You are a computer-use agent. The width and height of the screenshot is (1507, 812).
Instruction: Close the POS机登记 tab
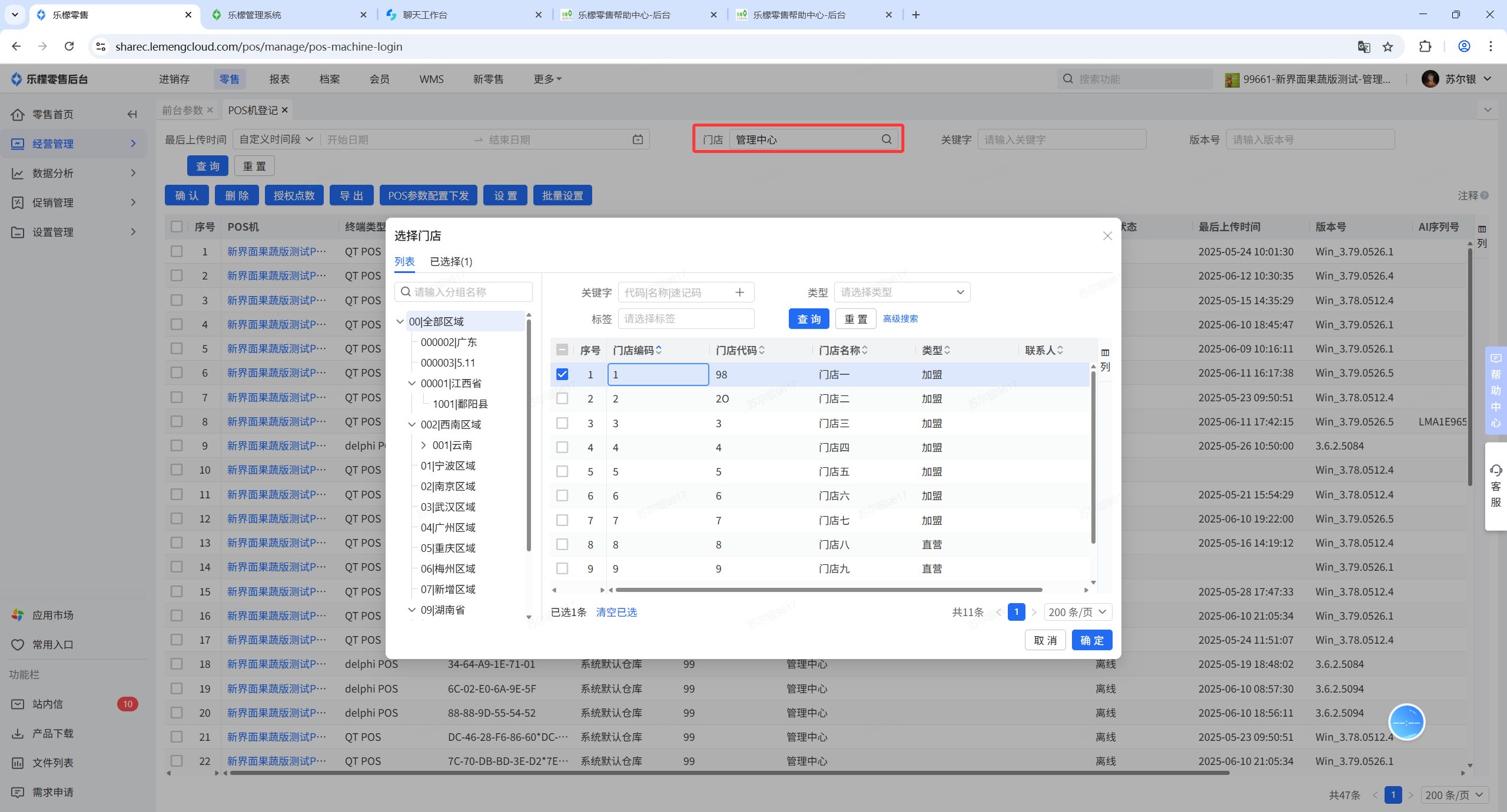tap(285, 110)
